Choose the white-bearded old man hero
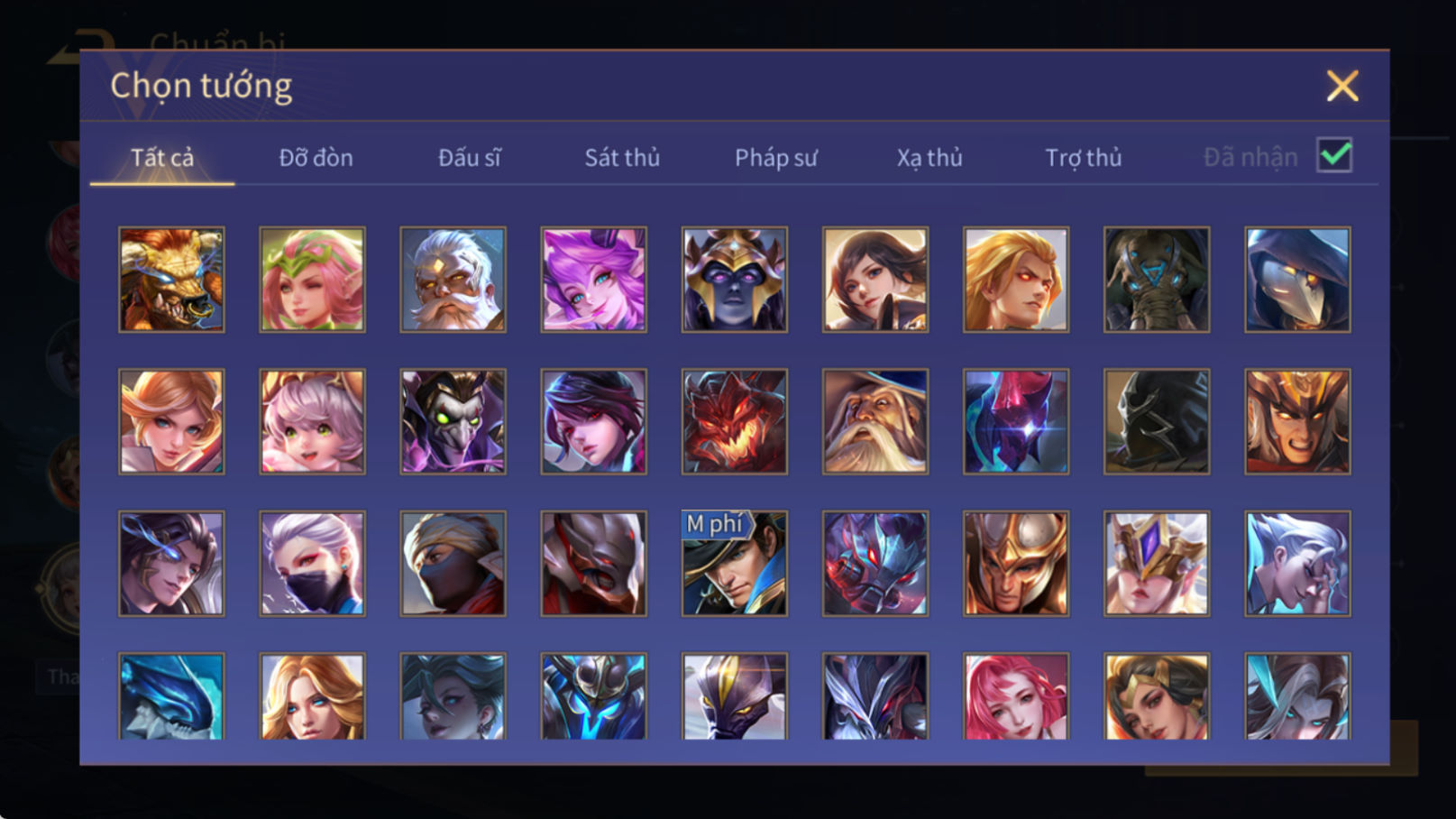Screen dimensions: 1456x819 453,280
